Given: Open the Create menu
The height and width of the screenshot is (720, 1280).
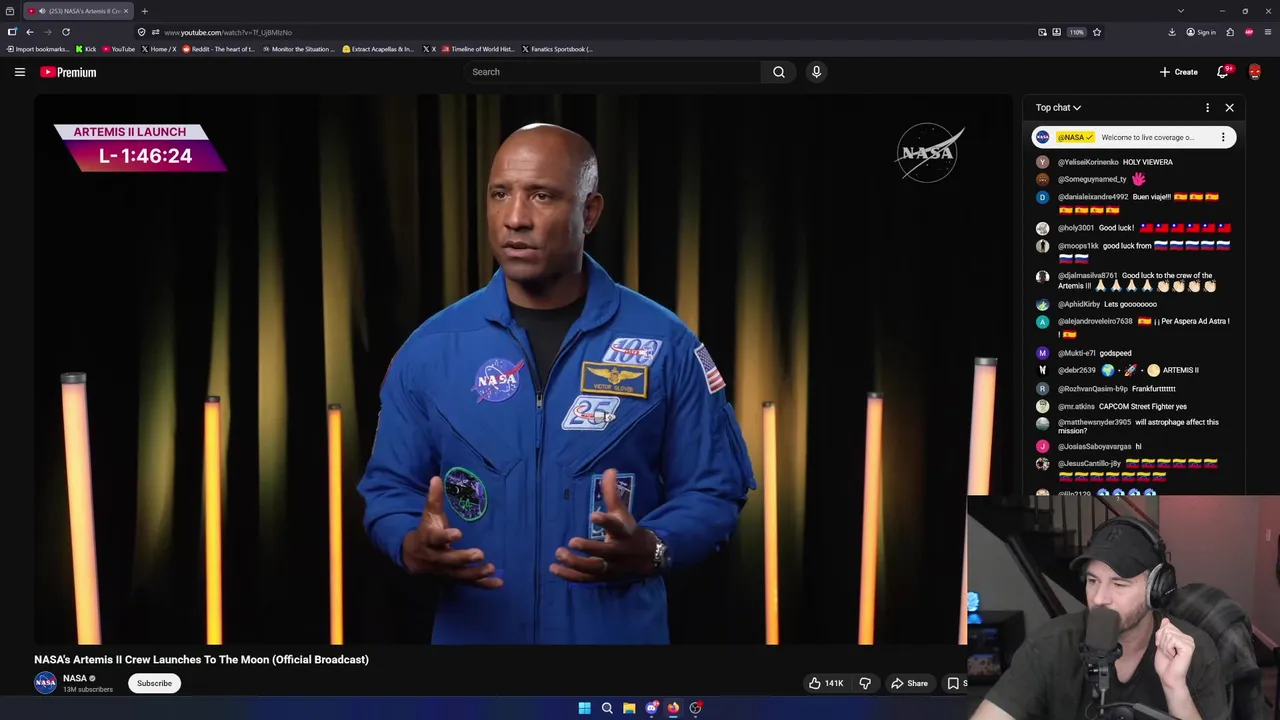Looking at the screenshot, I should (x=1178, y=72).
